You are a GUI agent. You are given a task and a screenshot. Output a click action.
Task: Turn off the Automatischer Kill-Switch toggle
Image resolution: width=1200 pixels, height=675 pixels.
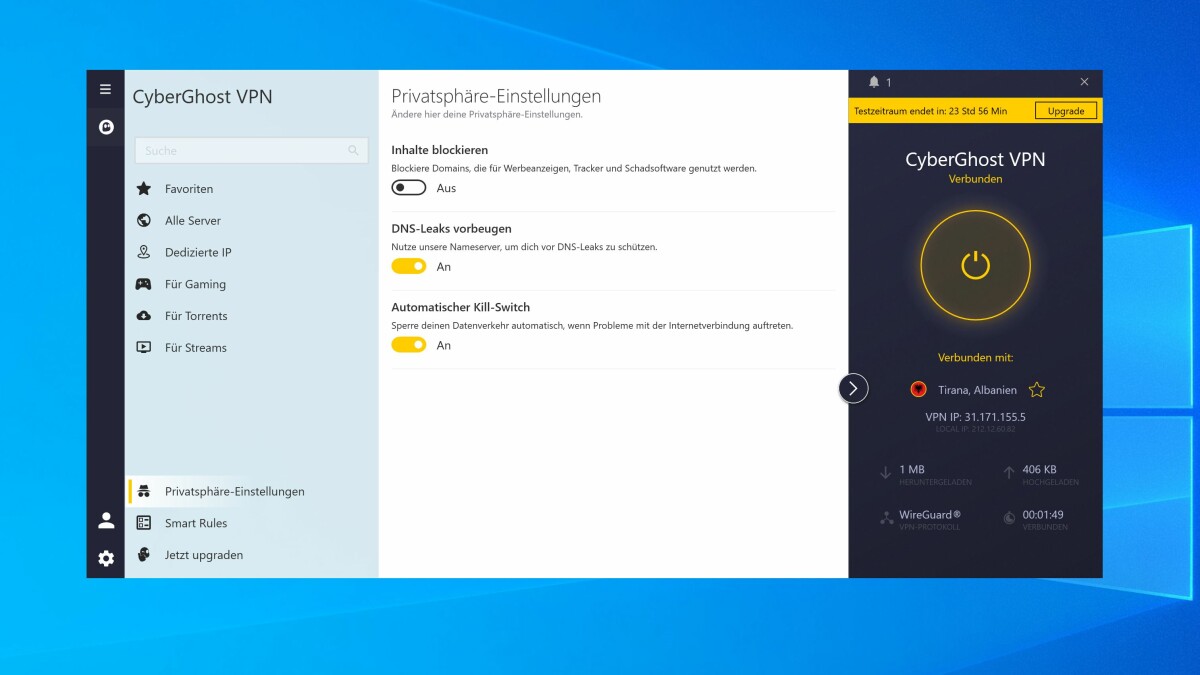409,345
